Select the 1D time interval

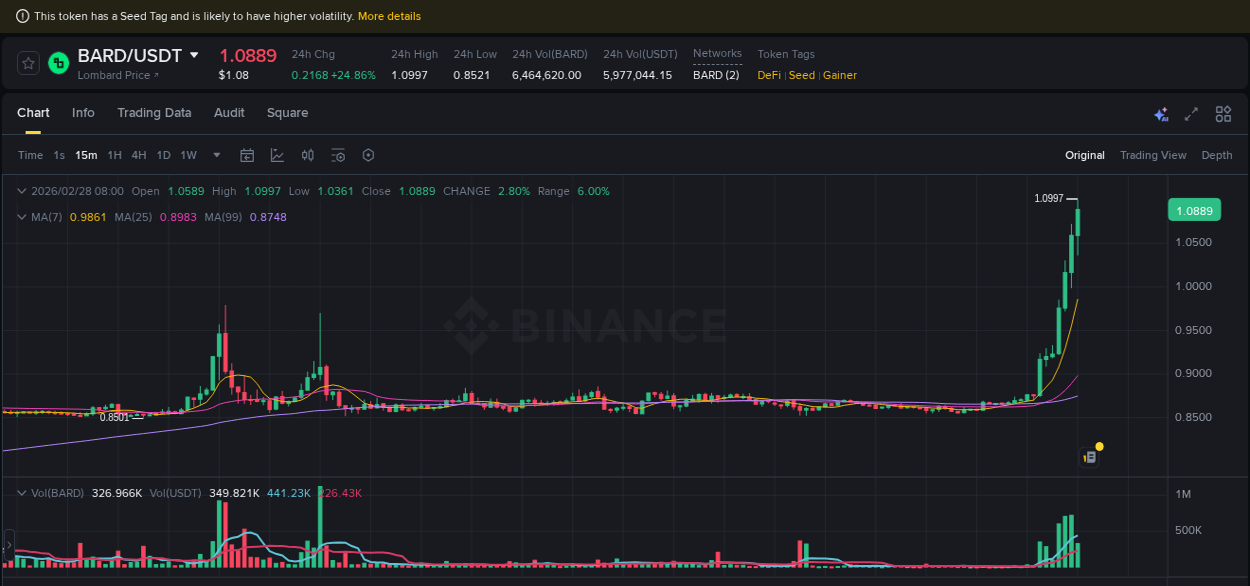[163, 155]
